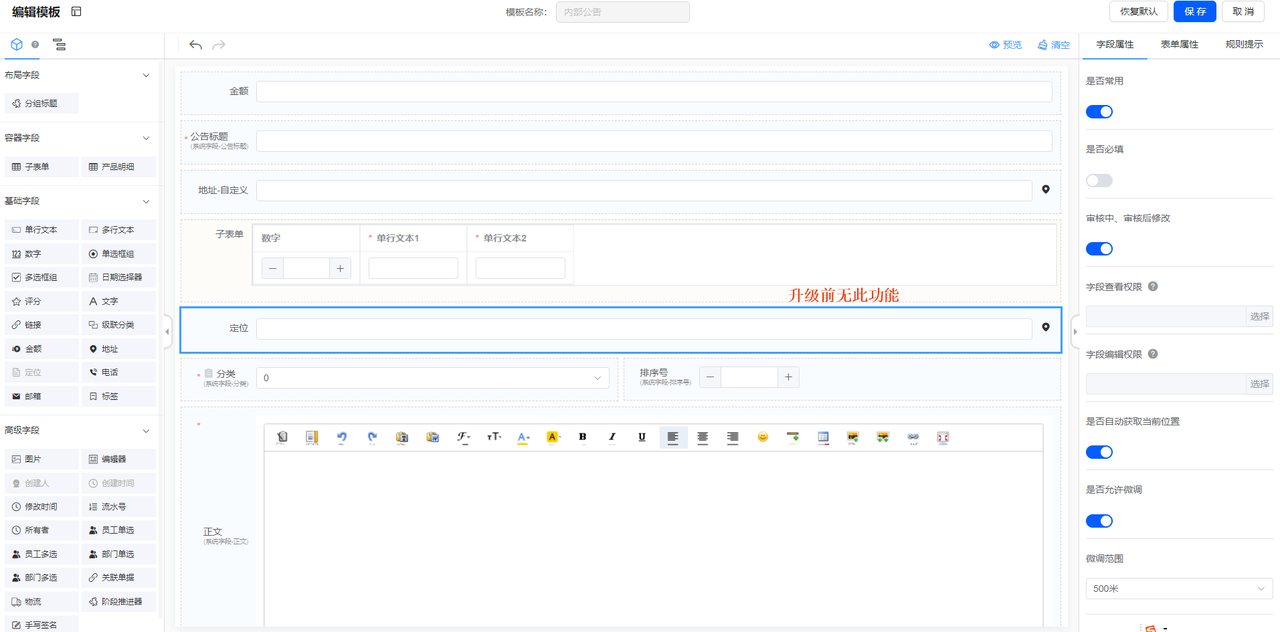Image resolution: width=1280 pixels, height=632 pixels.
Task: Click the italic I editor icon
Action: [612, 437]
